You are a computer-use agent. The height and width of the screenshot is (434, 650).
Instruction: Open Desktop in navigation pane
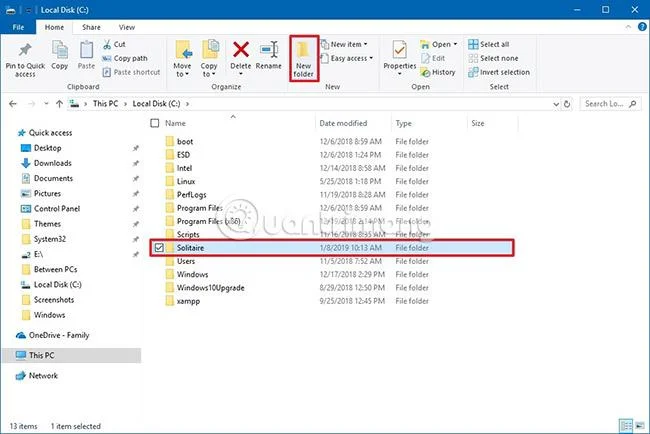point(41,148)
